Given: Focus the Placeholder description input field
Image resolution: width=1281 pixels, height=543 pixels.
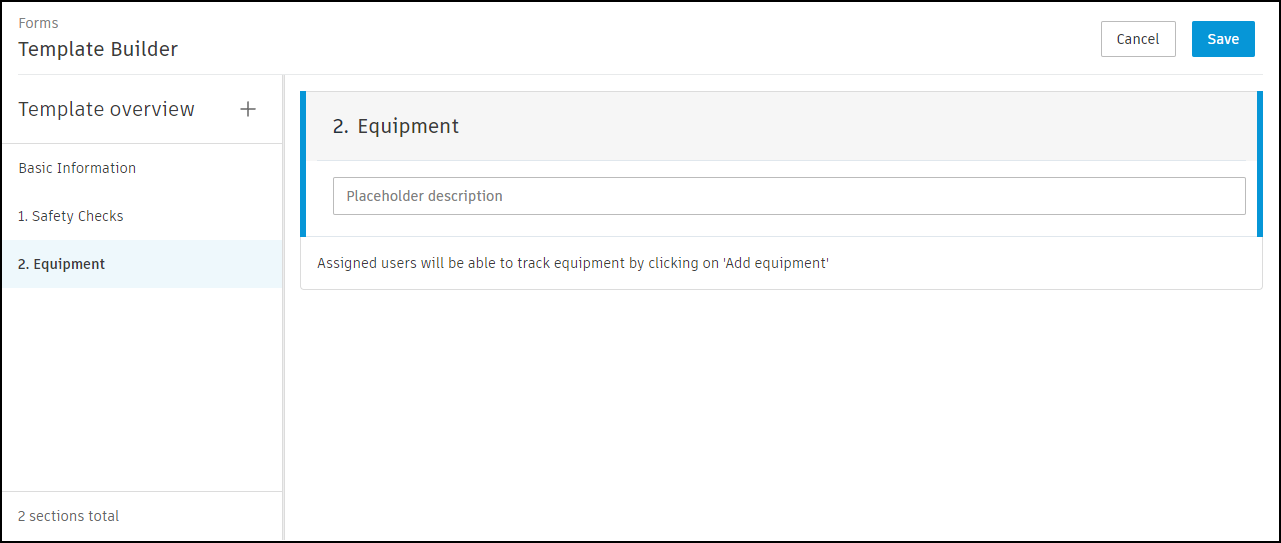Looking at the screenshot, I should [788, 196].
